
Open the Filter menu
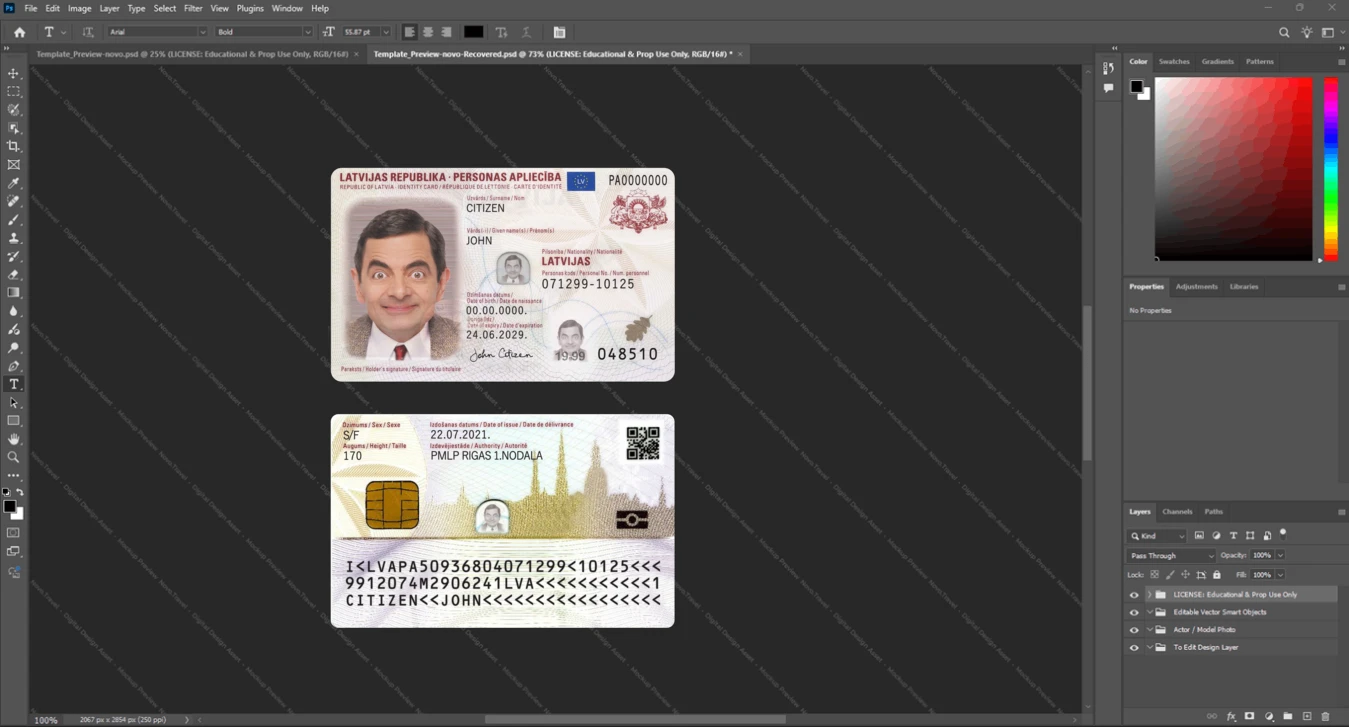coord(193,8)
